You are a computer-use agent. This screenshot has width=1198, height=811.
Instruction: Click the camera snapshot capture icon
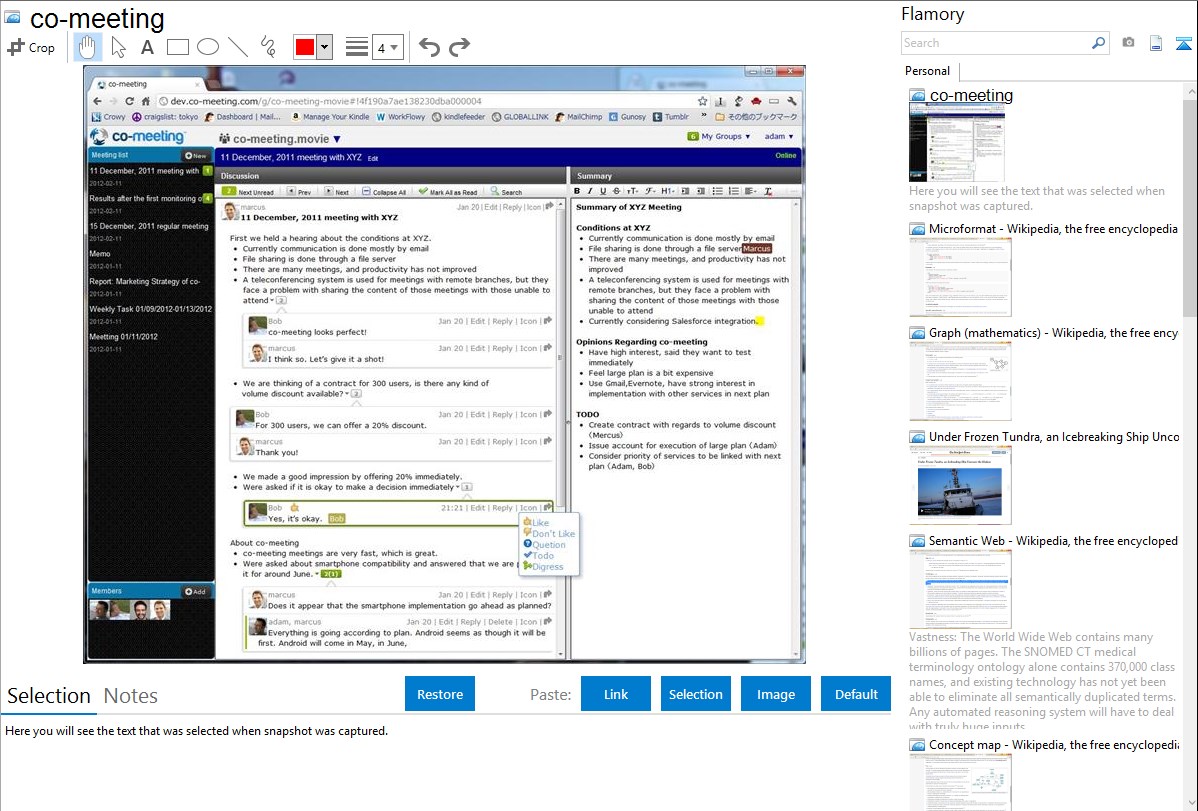pyautogui.click(x=1128, y=43)
